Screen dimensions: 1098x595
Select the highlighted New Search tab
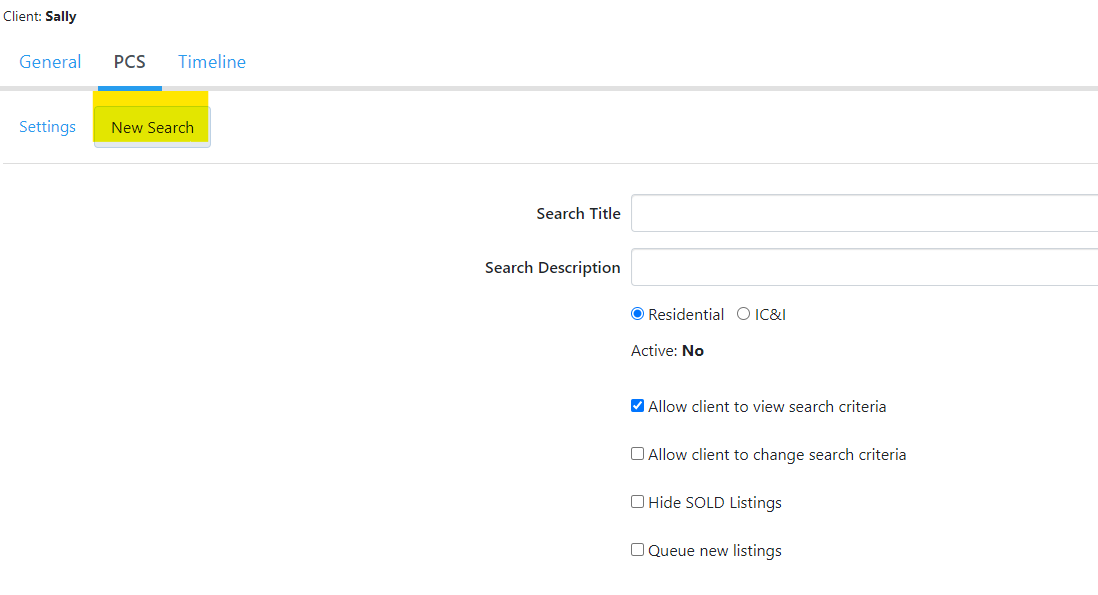[x=151, y=126]
